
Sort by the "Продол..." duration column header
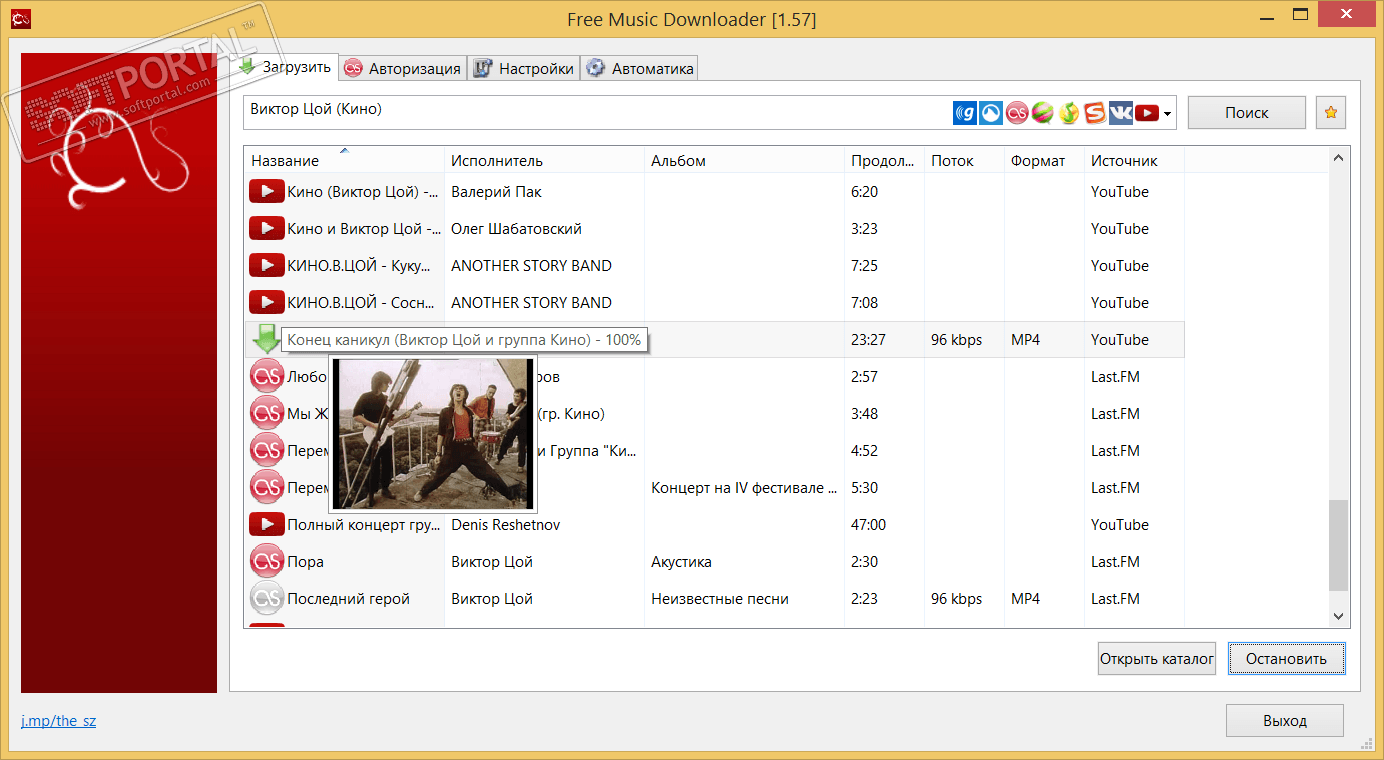click(884, 161)
